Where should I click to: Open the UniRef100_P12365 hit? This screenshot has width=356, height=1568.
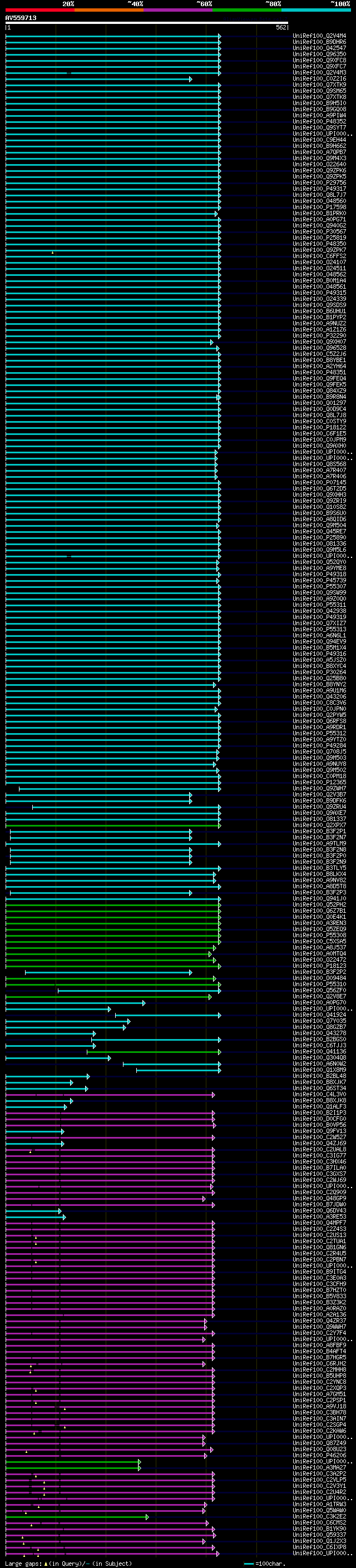[319, 782]
